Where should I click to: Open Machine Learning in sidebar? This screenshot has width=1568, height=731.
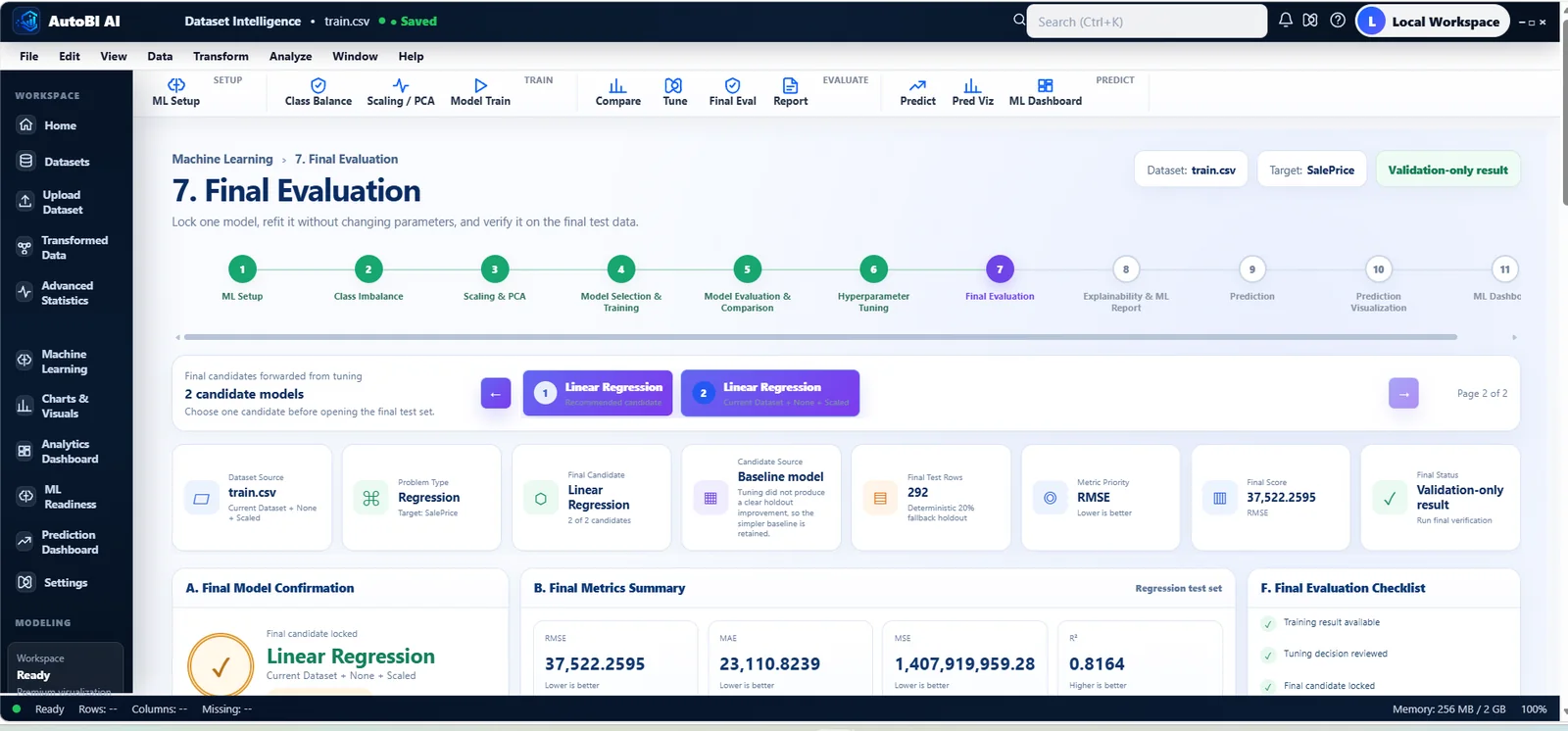(67, 362)
